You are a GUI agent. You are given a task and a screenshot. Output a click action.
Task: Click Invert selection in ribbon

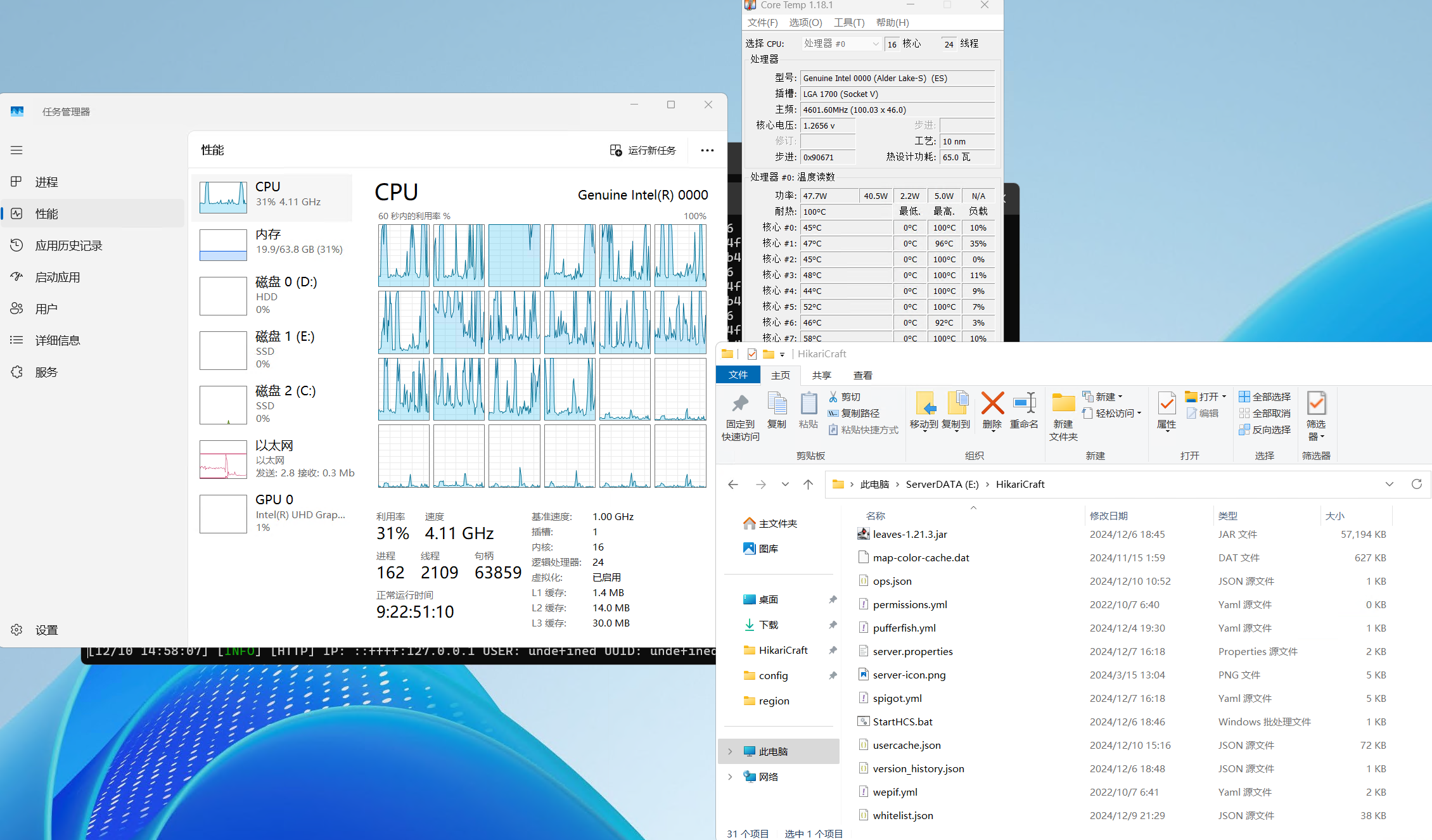tap(1264, 430)
